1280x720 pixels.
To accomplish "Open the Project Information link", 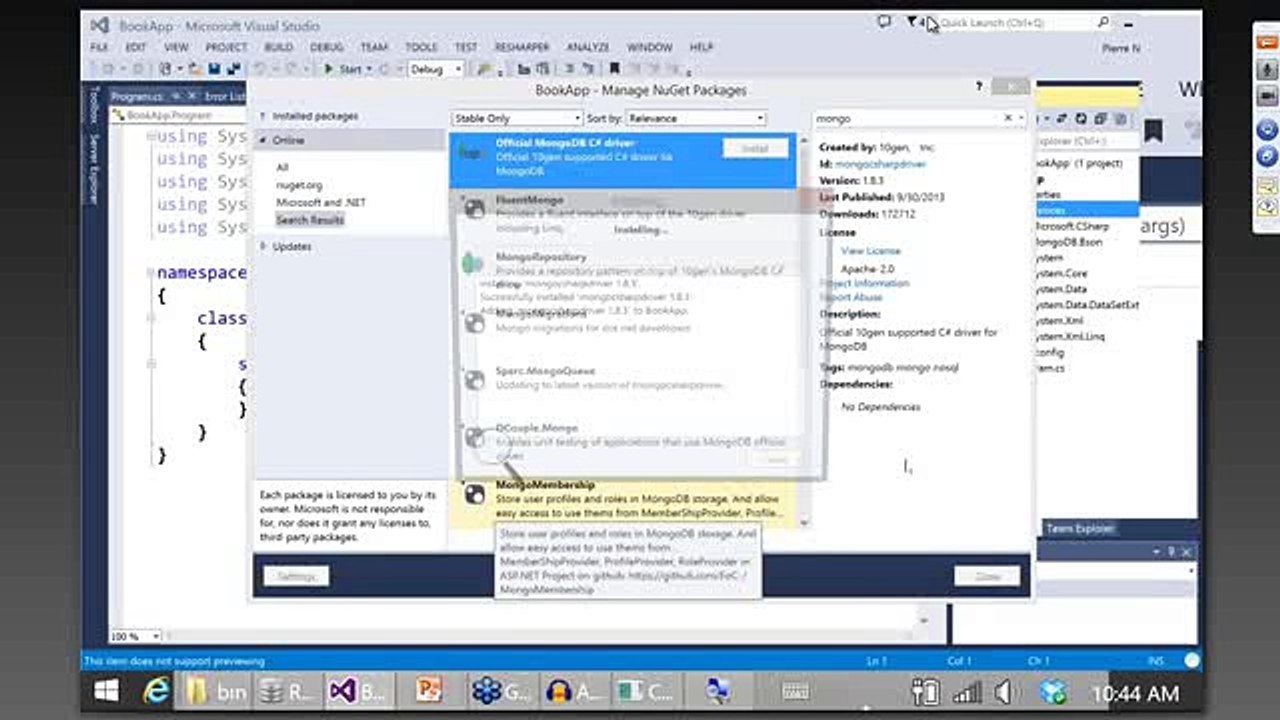I will pyautogui.click(x=865, y=283).
